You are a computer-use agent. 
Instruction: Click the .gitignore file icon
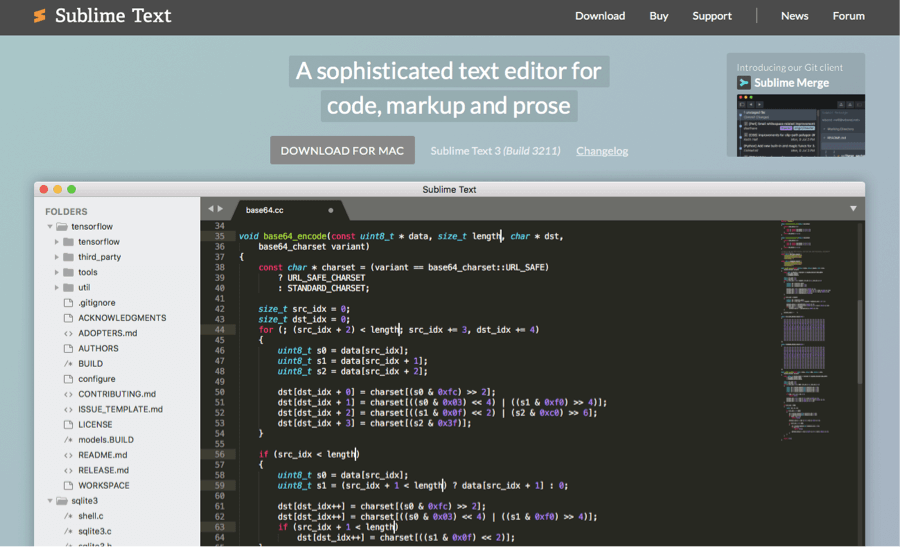click(x=68, y=302)
